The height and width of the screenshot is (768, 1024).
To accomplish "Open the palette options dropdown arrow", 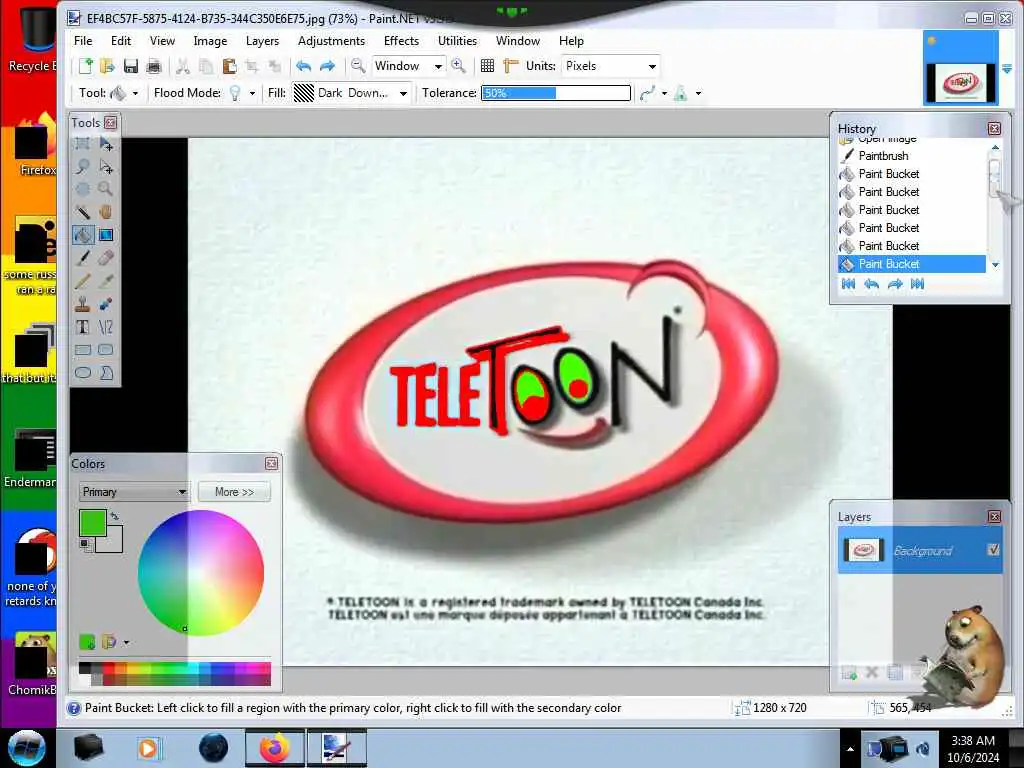I will 126,643.
